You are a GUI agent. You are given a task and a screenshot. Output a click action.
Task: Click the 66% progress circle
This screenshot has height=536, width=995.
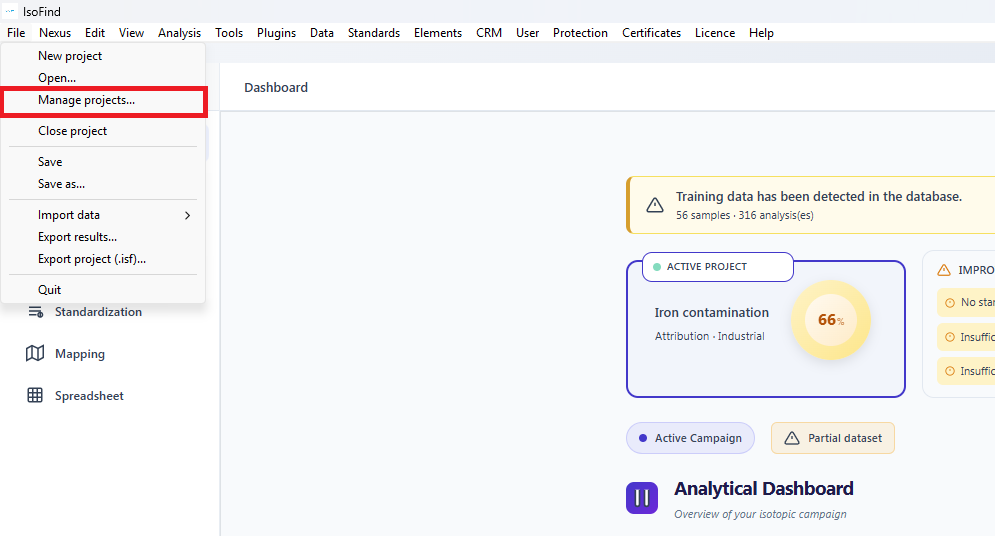point(831,320)
